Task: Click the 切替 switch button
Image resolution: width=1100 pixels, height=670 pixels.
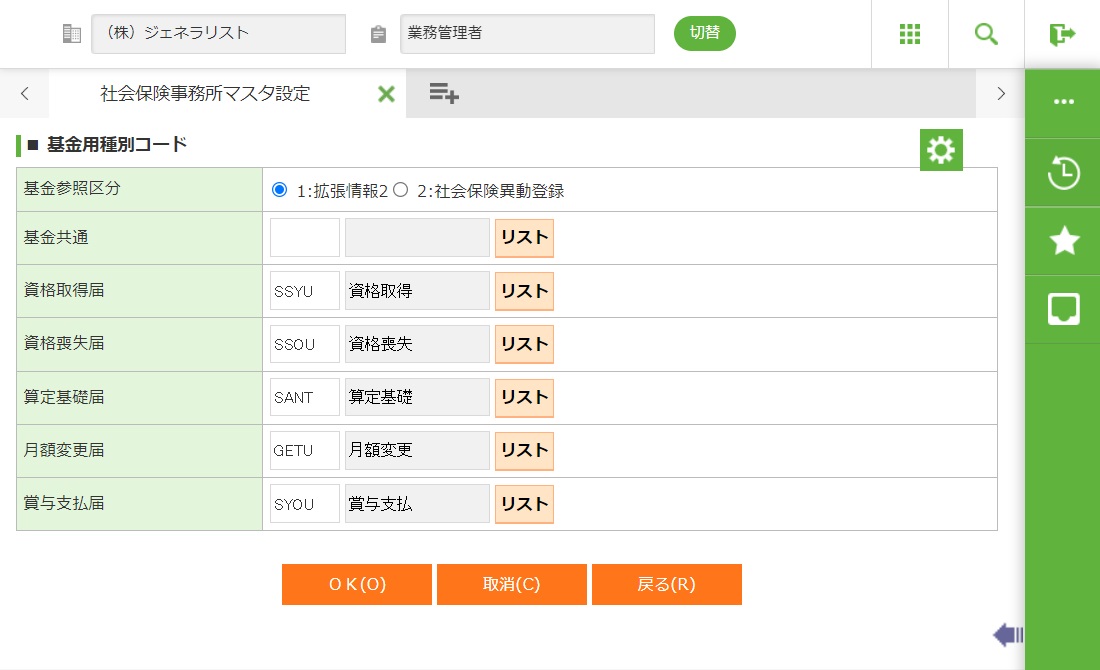Action: pyautogui.click(x=704, y=33)
